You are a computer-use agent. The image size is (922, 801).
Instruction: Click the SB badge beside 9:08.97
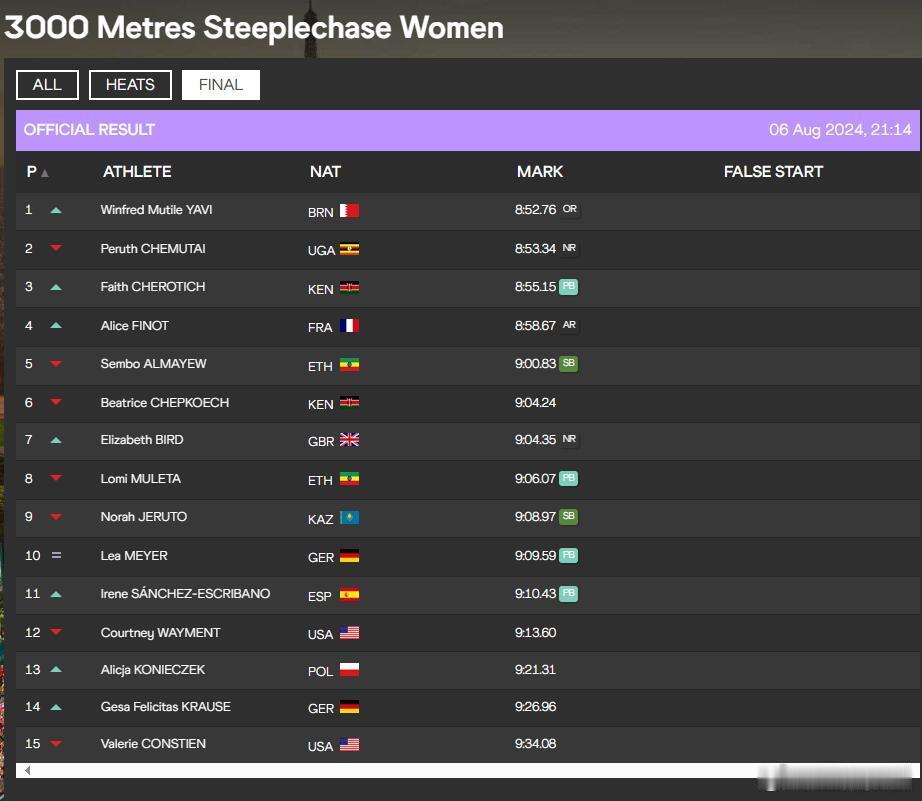pyautogui.click(x=568, y=516)
